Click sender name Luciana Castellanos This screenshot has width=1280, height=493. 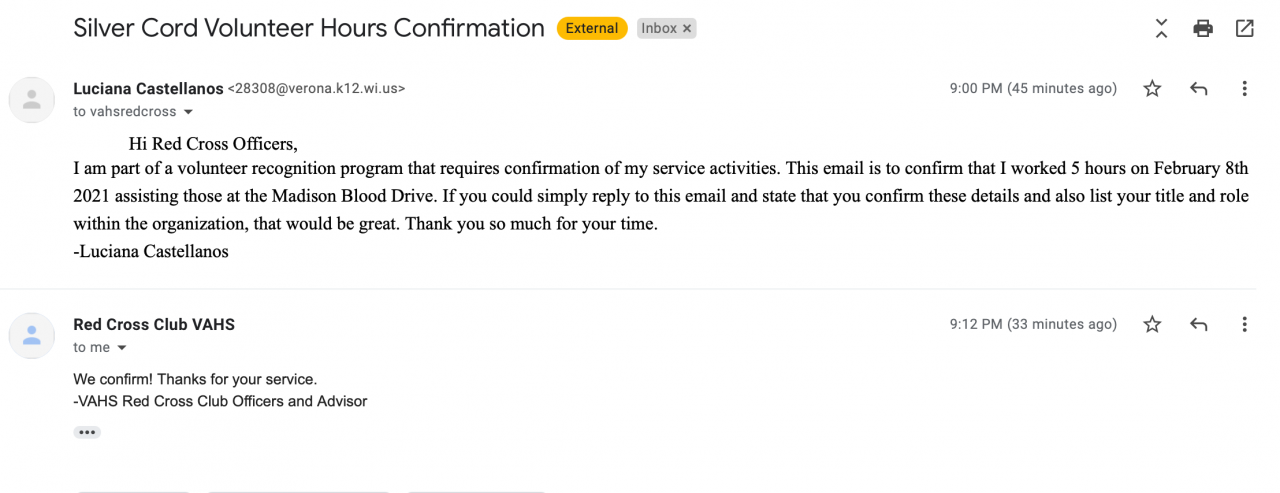point(148,88)
